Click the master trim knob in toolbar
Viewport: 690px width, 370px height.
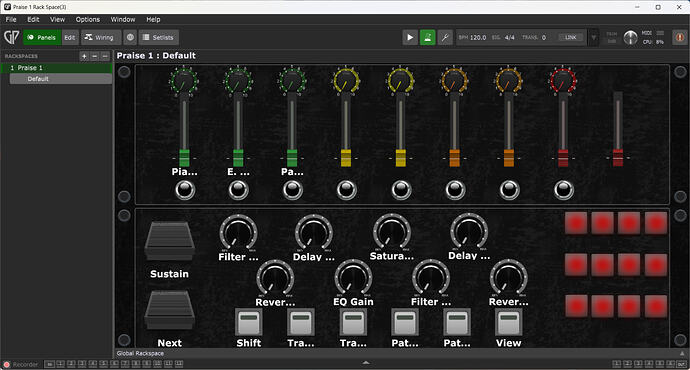(630, 38)
